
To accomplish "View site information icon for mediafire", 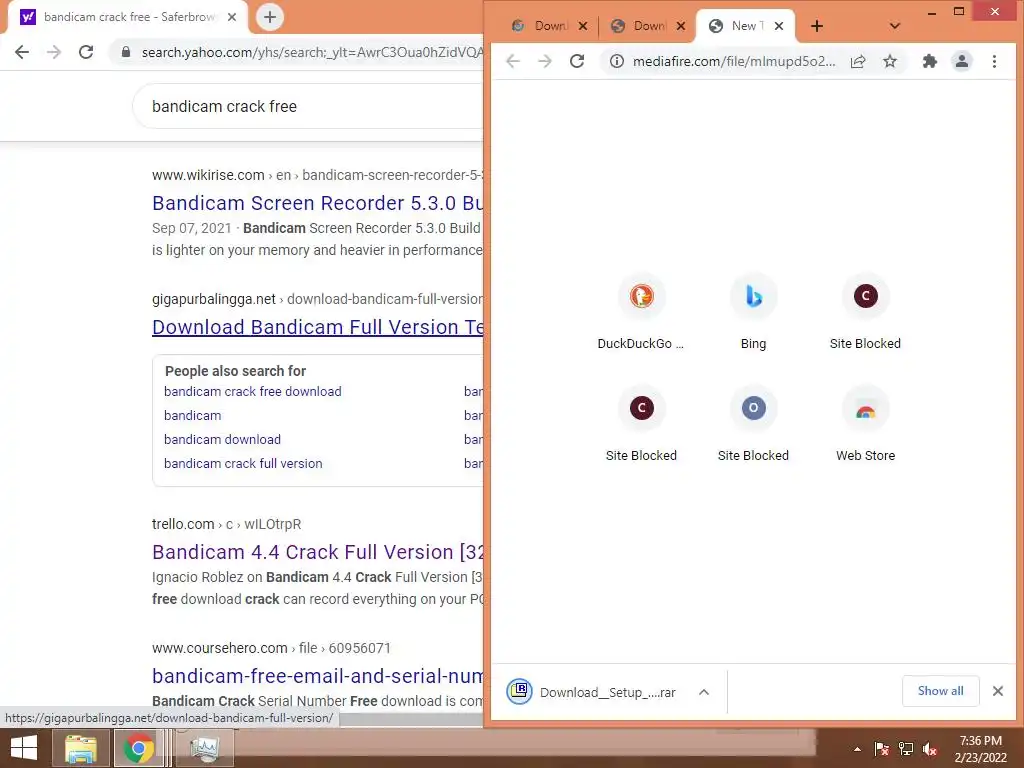I will [616, 61].
